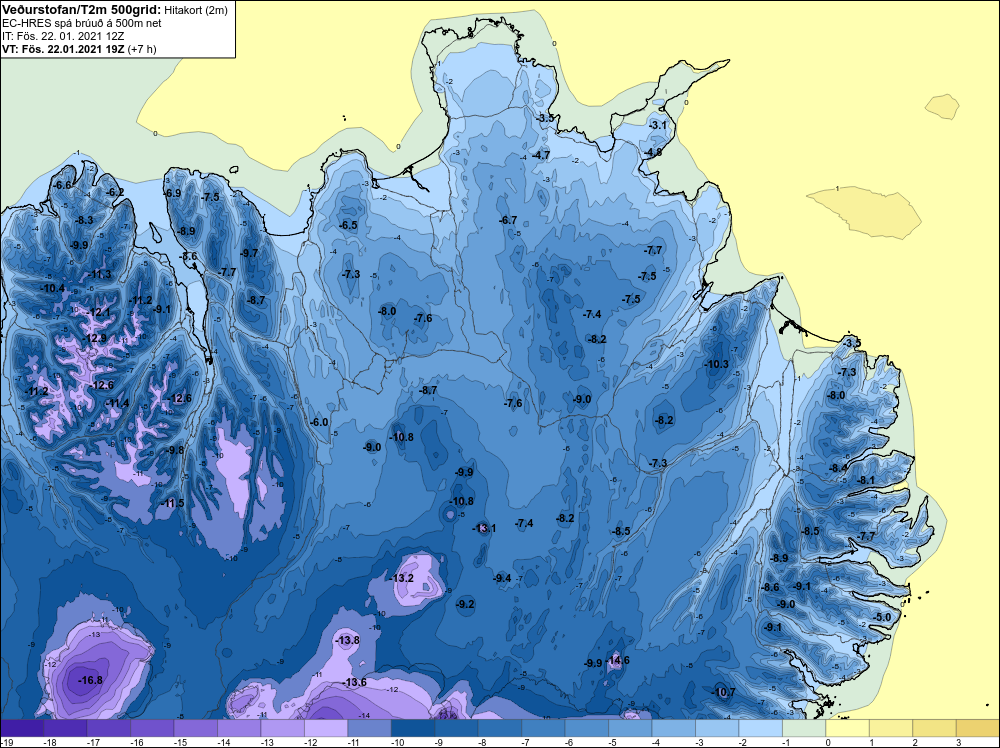This screenshot has height=748, width=1000.
Task: Select the legend color cell labeled 1
Action: [x=891, y=728]
